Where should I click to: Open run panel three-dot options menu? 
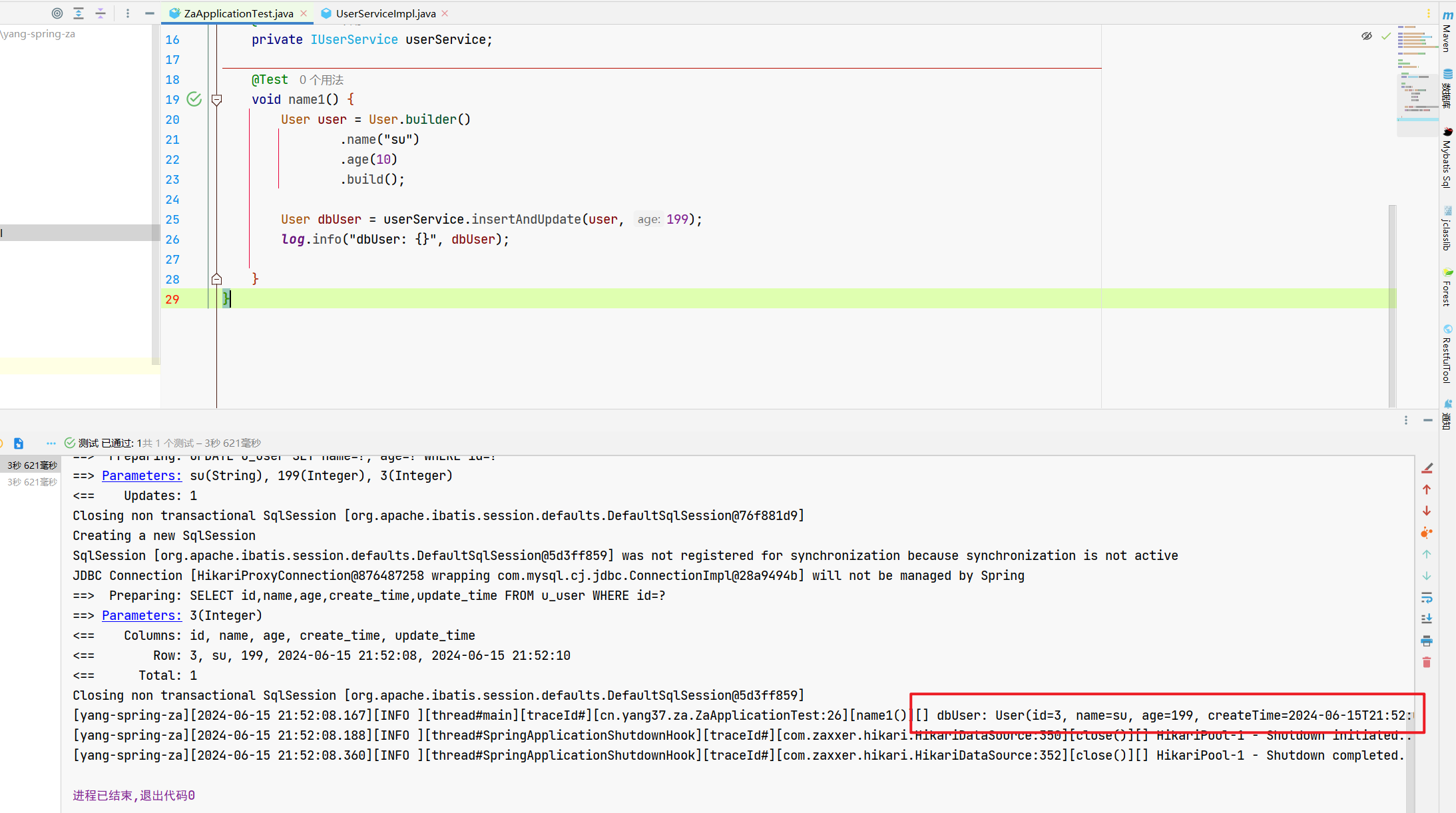[1406, 420]
